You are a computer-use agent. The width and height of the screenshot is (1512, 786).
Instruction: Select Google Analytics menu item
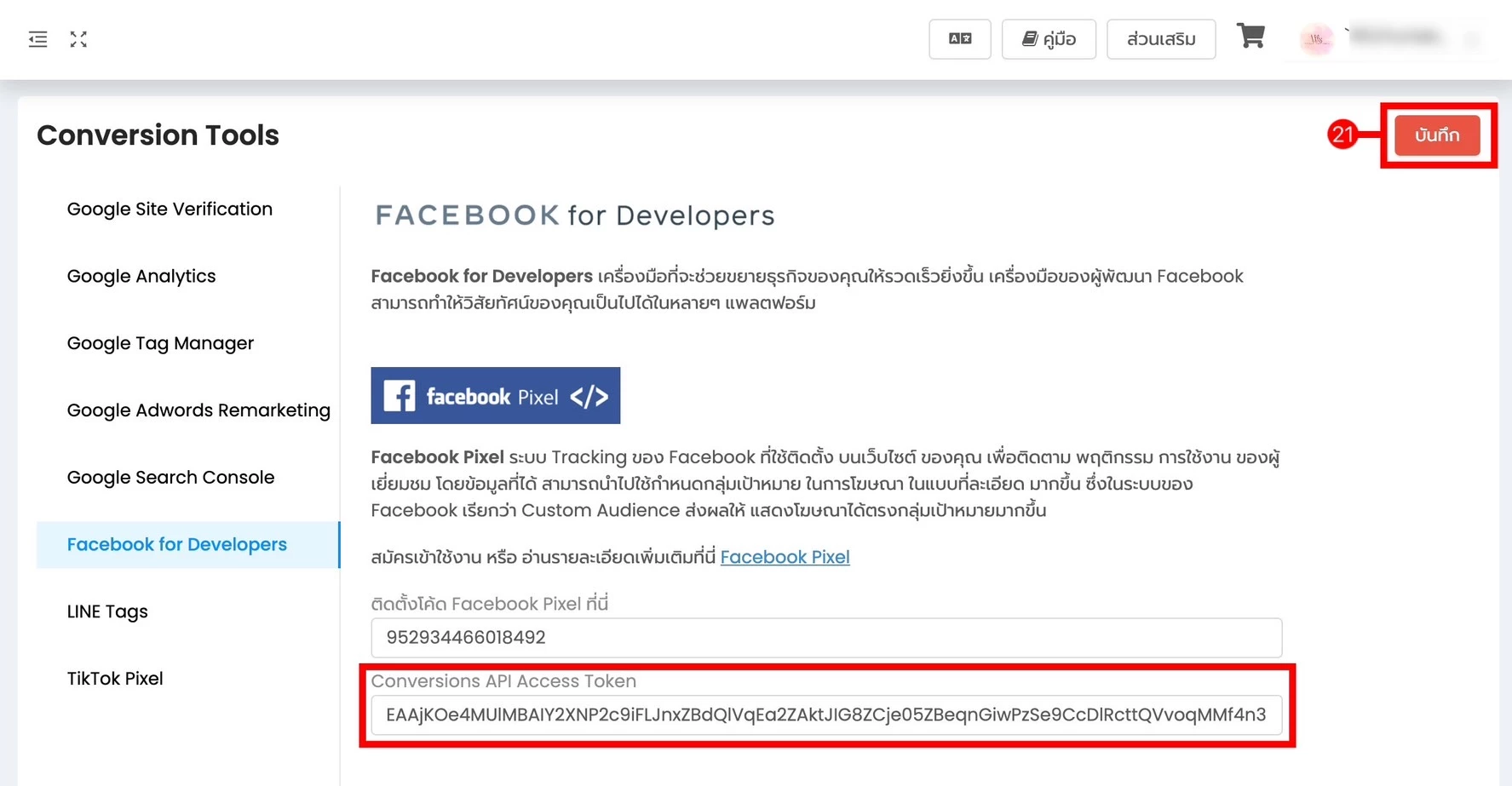(x=141, y=277)
